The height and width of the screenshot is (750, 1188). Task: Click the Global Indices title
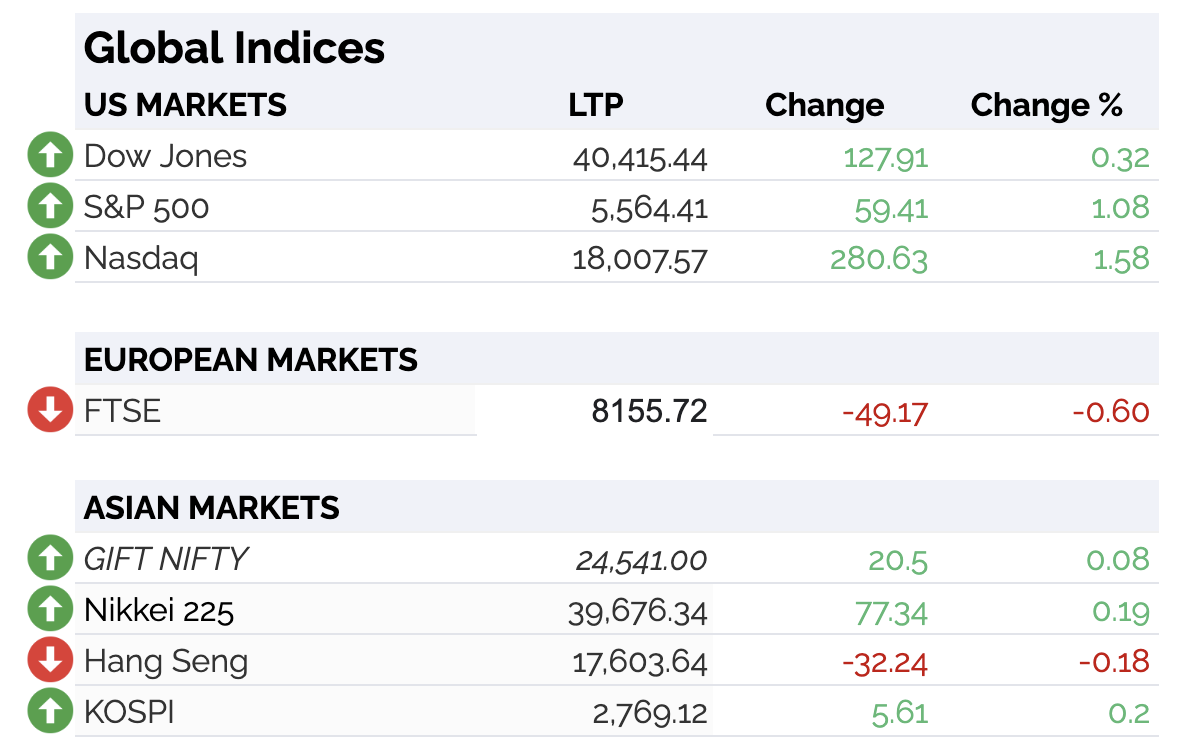tap(234, 48)
